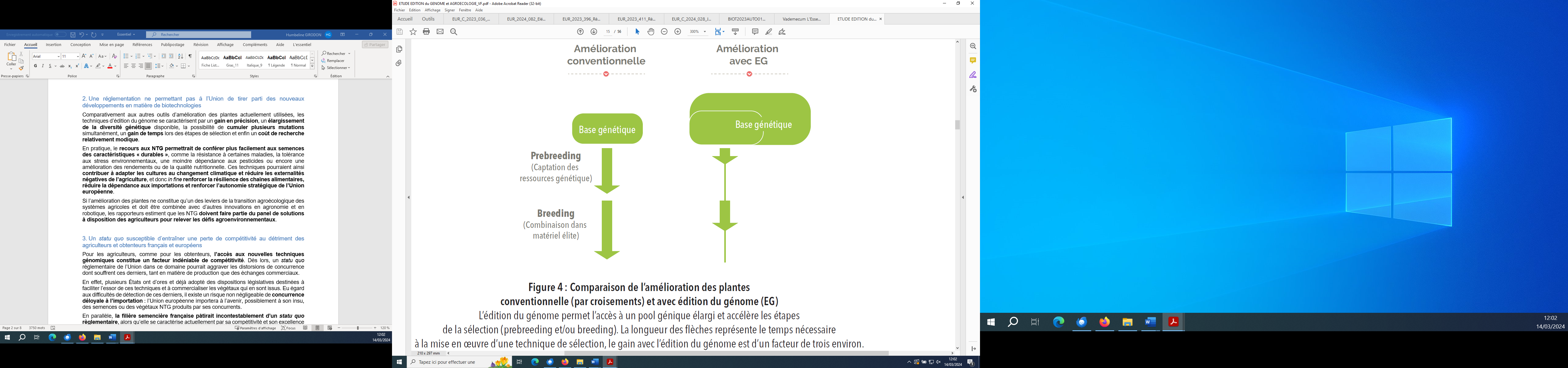Add a comment note in Acrobat toolbar
The image size is (1568, 368).
click(x=755, y=32)
